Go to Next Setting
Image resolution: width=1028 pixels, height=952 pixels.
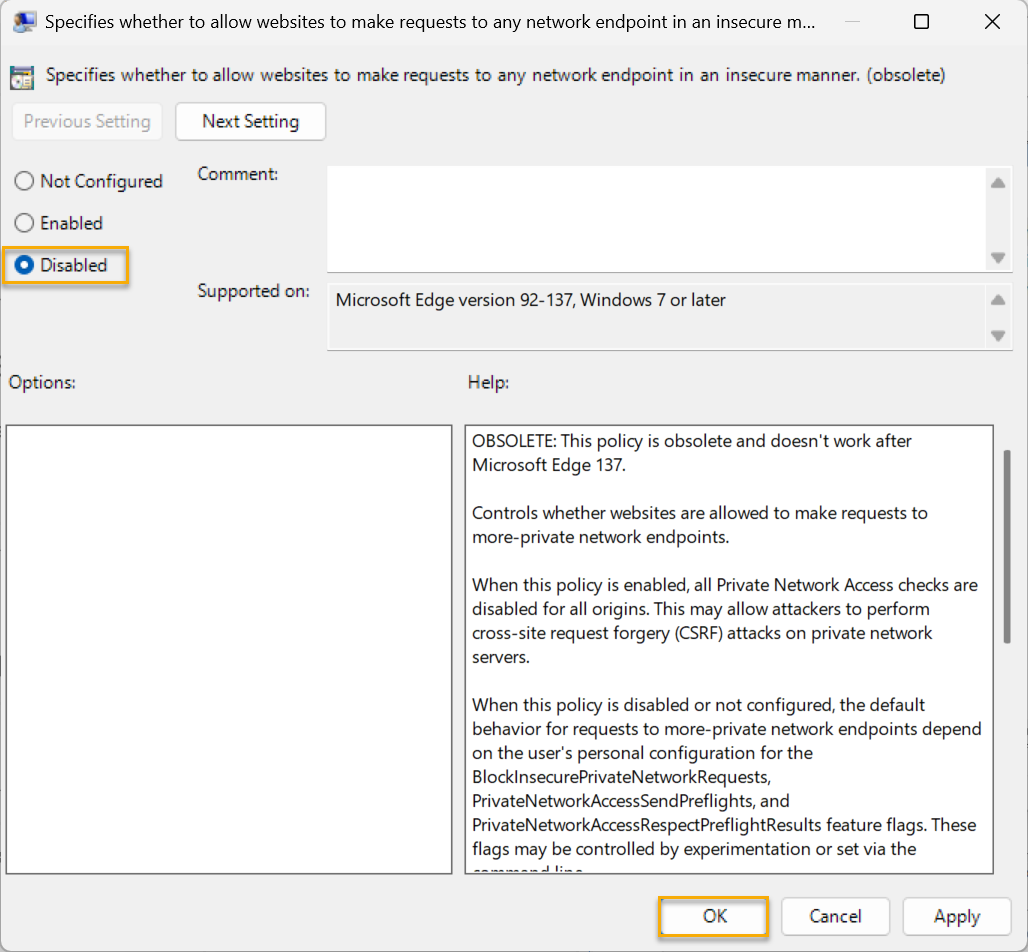tap(250, 121)
